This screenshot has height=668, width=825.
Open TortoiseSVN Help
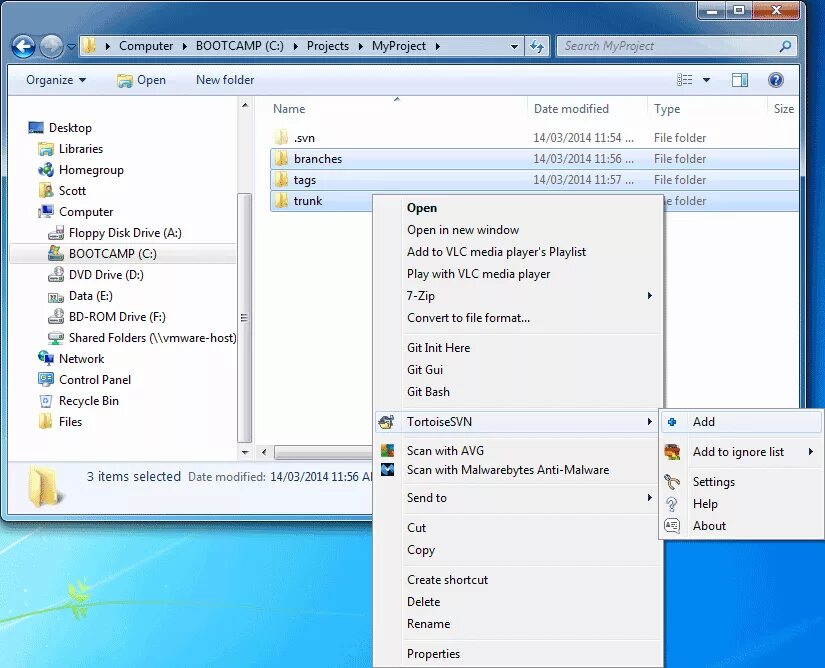[x=705, y=503]
